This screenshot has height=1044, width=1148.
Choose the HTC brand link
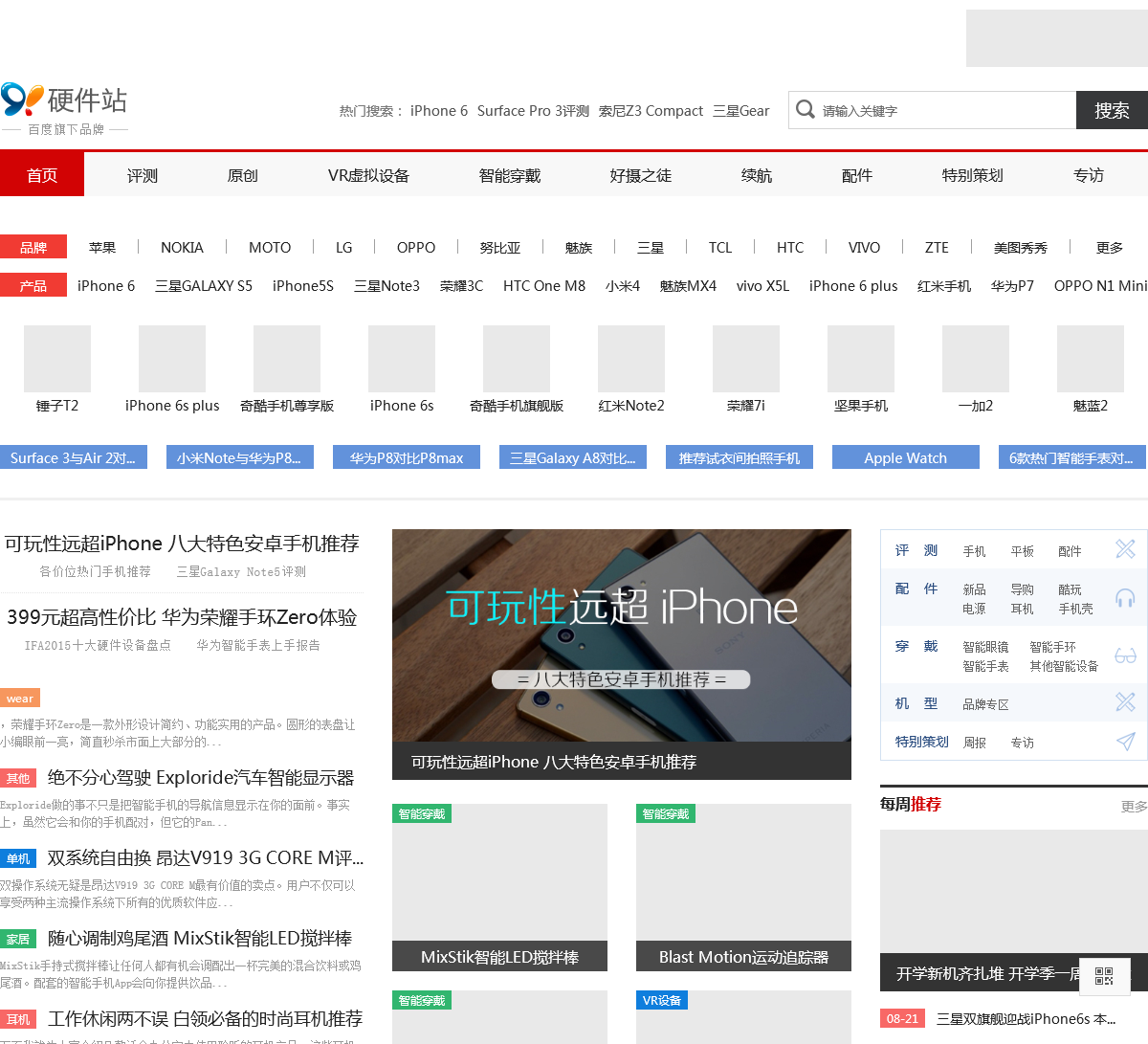[x=790, y=247]
